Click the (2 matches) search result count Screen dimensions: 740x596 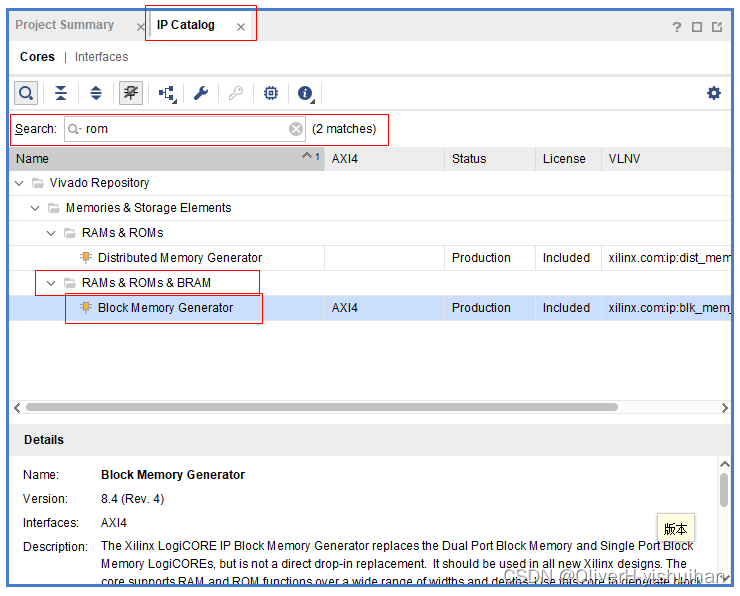pyautogui.click(x=344, y=129)
